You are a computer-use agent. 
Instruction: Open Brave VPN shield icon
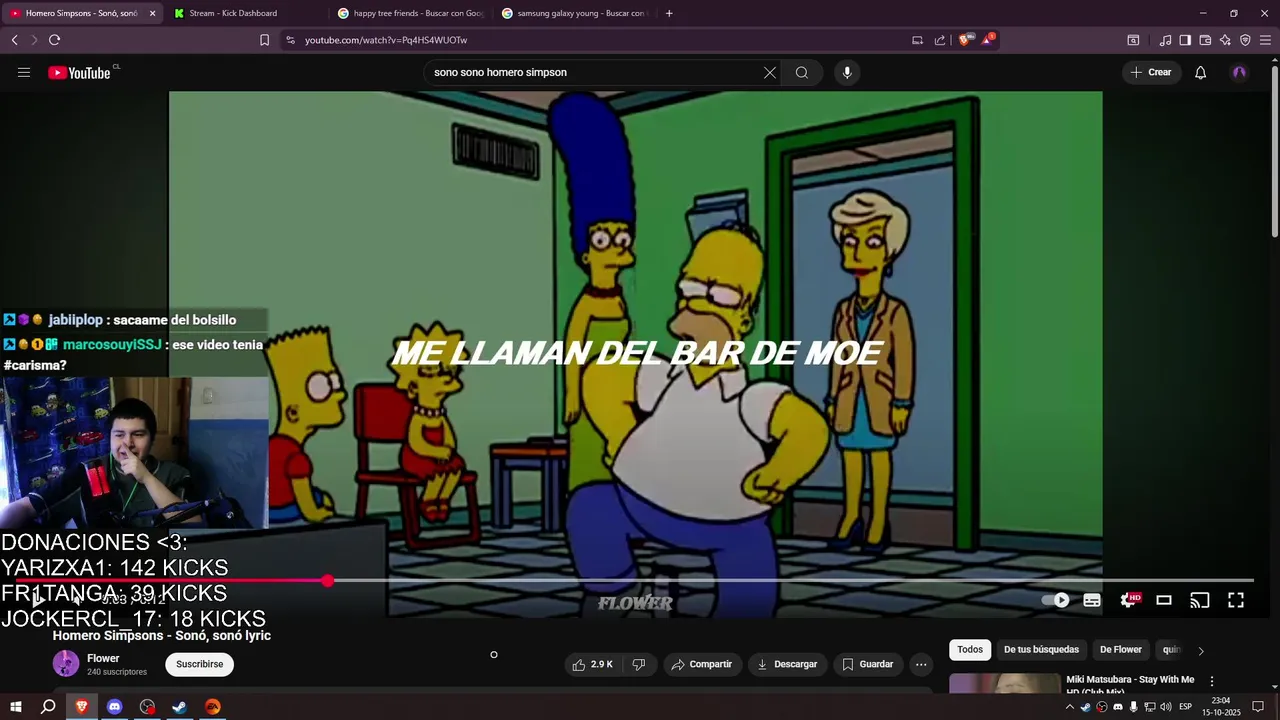pos(1245,40)
